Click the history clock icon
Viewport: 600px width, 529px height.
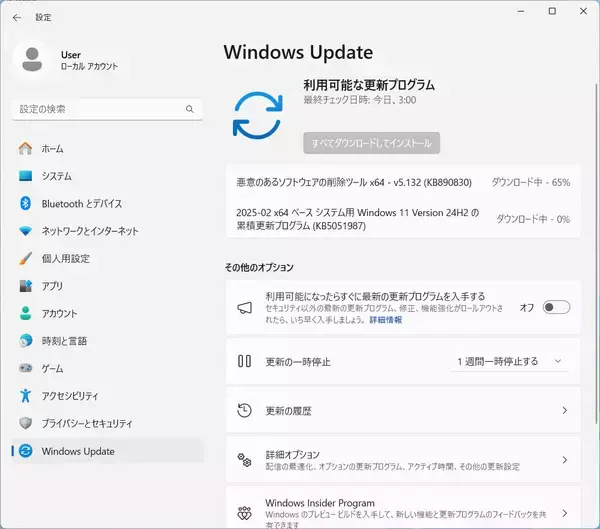[x=245, y=410]
